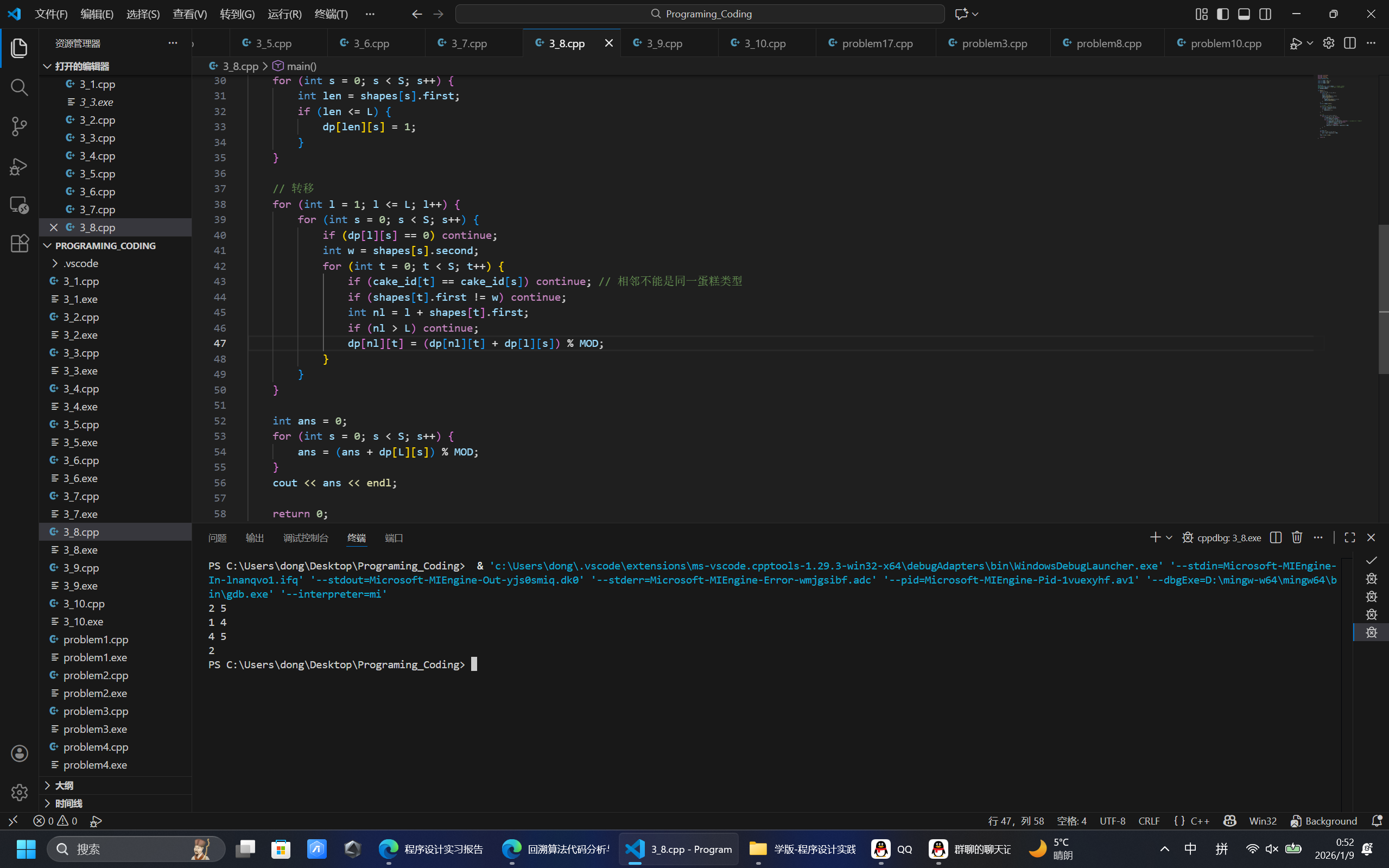The image size is (1389, 868).
Task: Toggle the bottom panel visibility
Action: click(x=1244, y=14)
